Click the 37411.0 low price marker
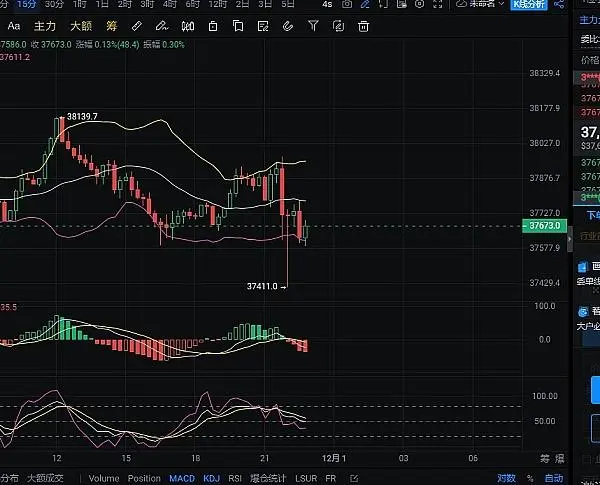600x485 pixels. (262, 286)
